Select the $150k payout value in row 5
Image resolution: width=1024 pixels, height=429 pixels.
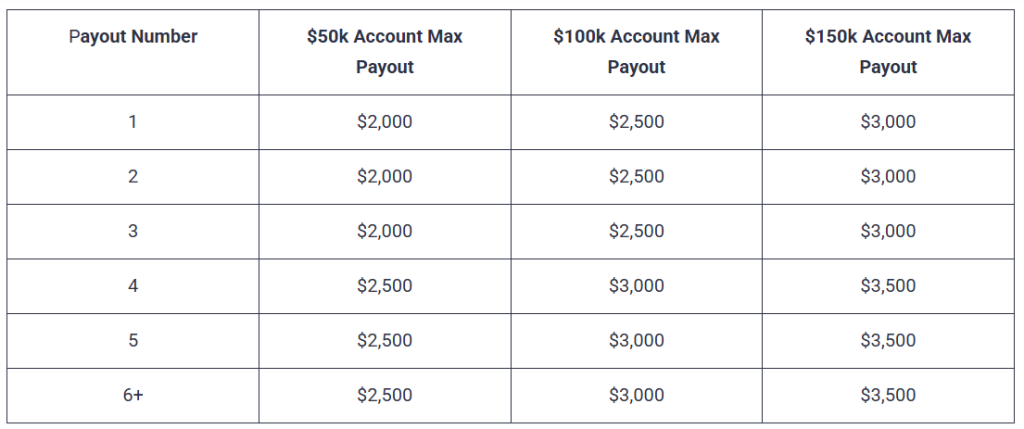pos(888,340)
